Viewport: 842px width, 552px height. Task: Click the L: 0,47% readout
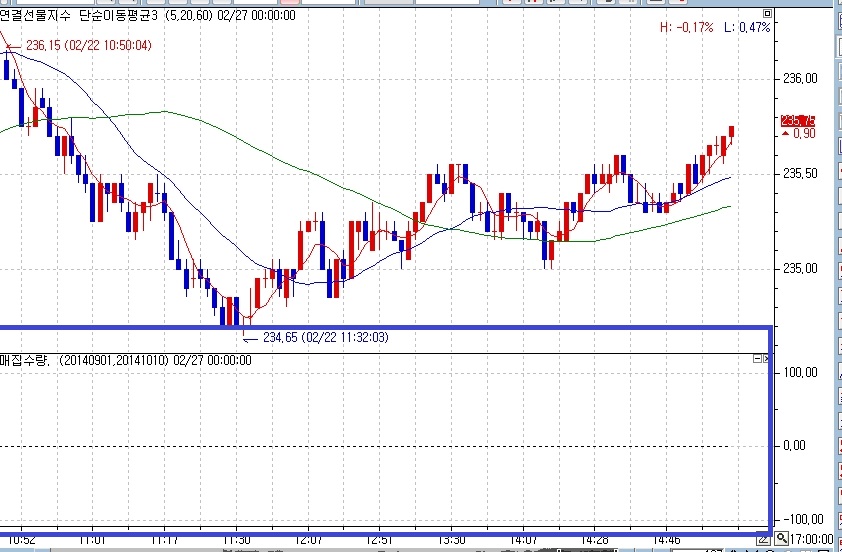[x=748, y=27]
